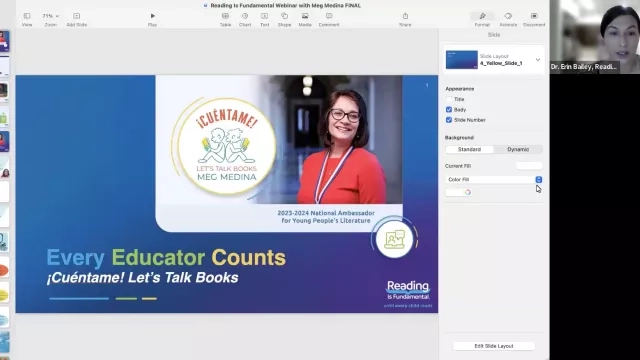Click the slide number on slide corner
This screenshot has width=640, height=360.
[x=427, y=85]
